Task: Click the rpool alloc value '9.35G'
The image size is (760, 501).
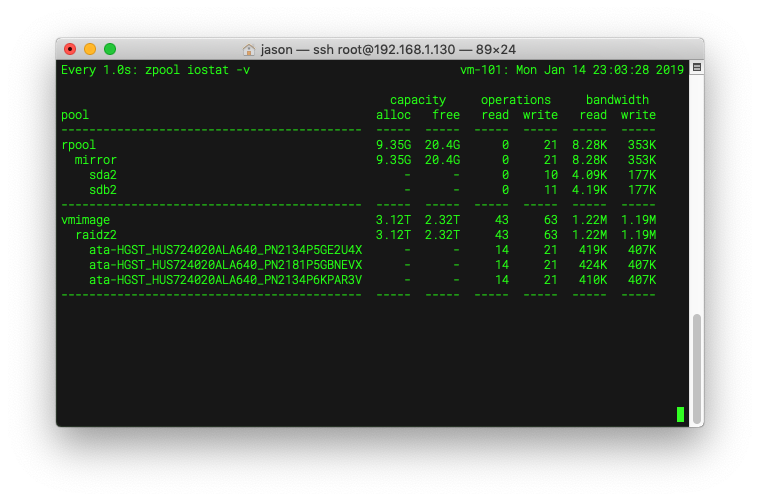Action: [394, 145]
